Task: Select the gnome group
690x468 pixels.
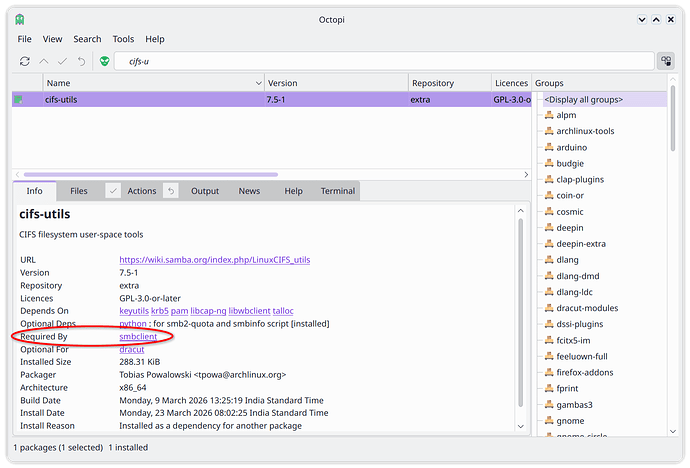Action: point(570,421)
